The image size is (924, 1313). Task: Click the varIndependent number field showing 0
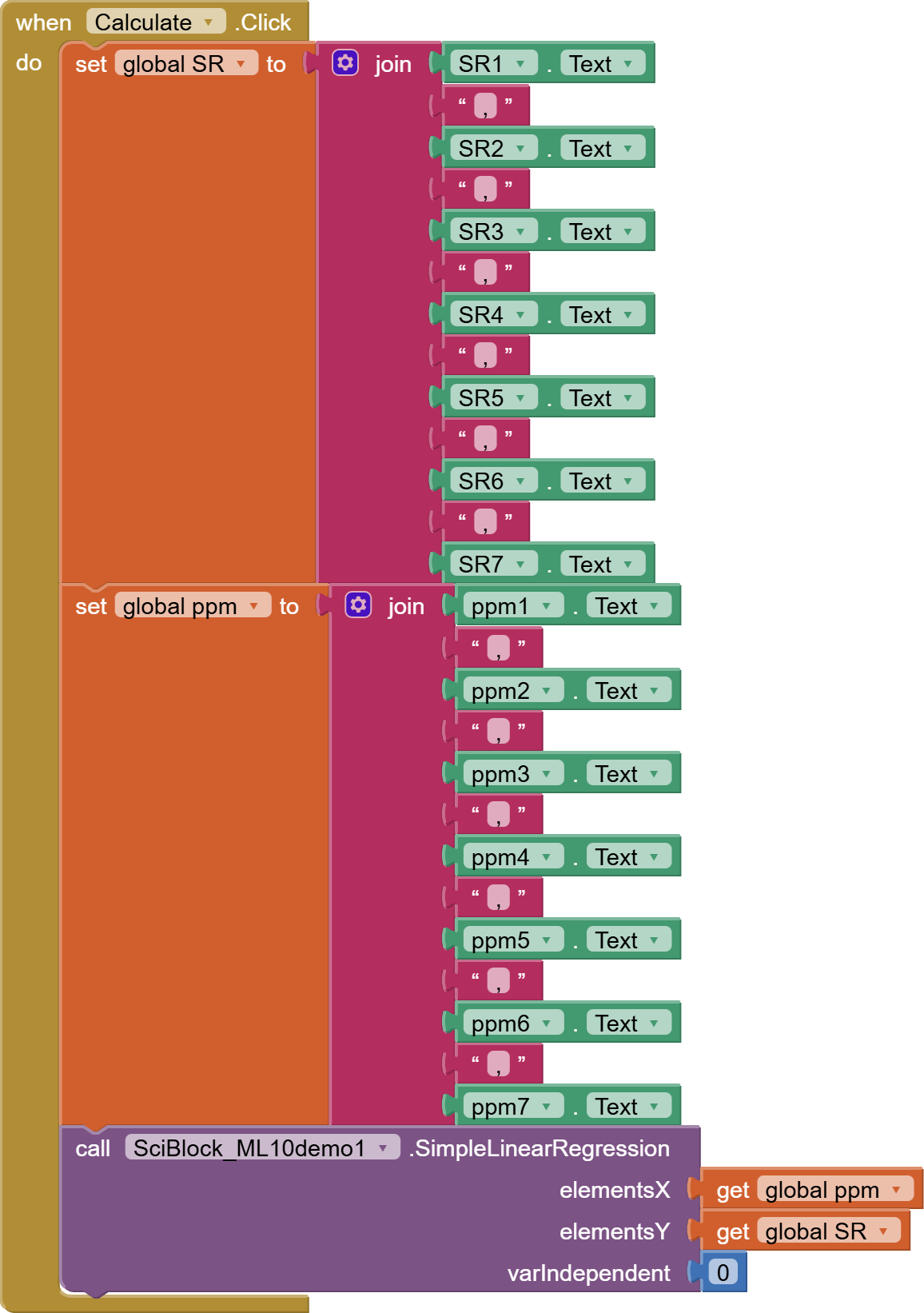(723, 1272)
